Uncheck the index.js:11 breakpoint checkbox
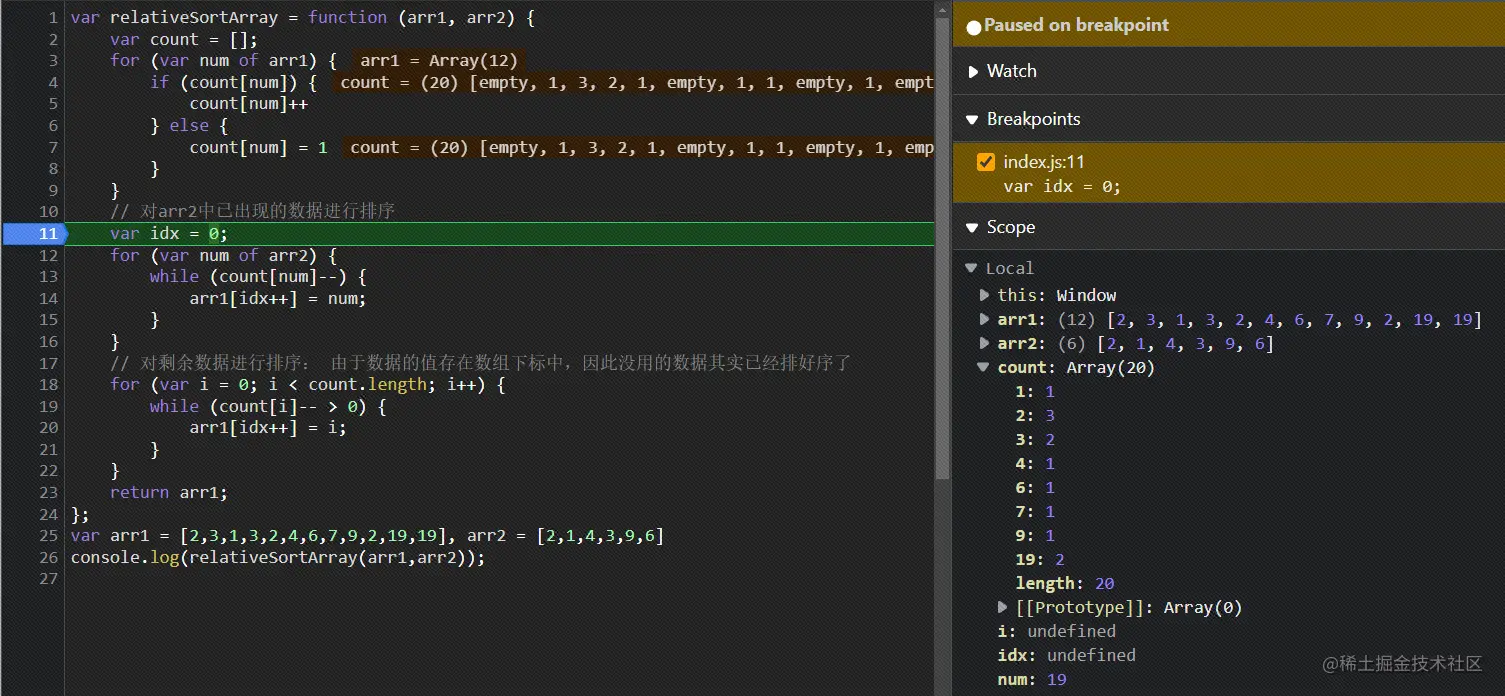The height and width of the screenshot is (696, 1505). 986,162
